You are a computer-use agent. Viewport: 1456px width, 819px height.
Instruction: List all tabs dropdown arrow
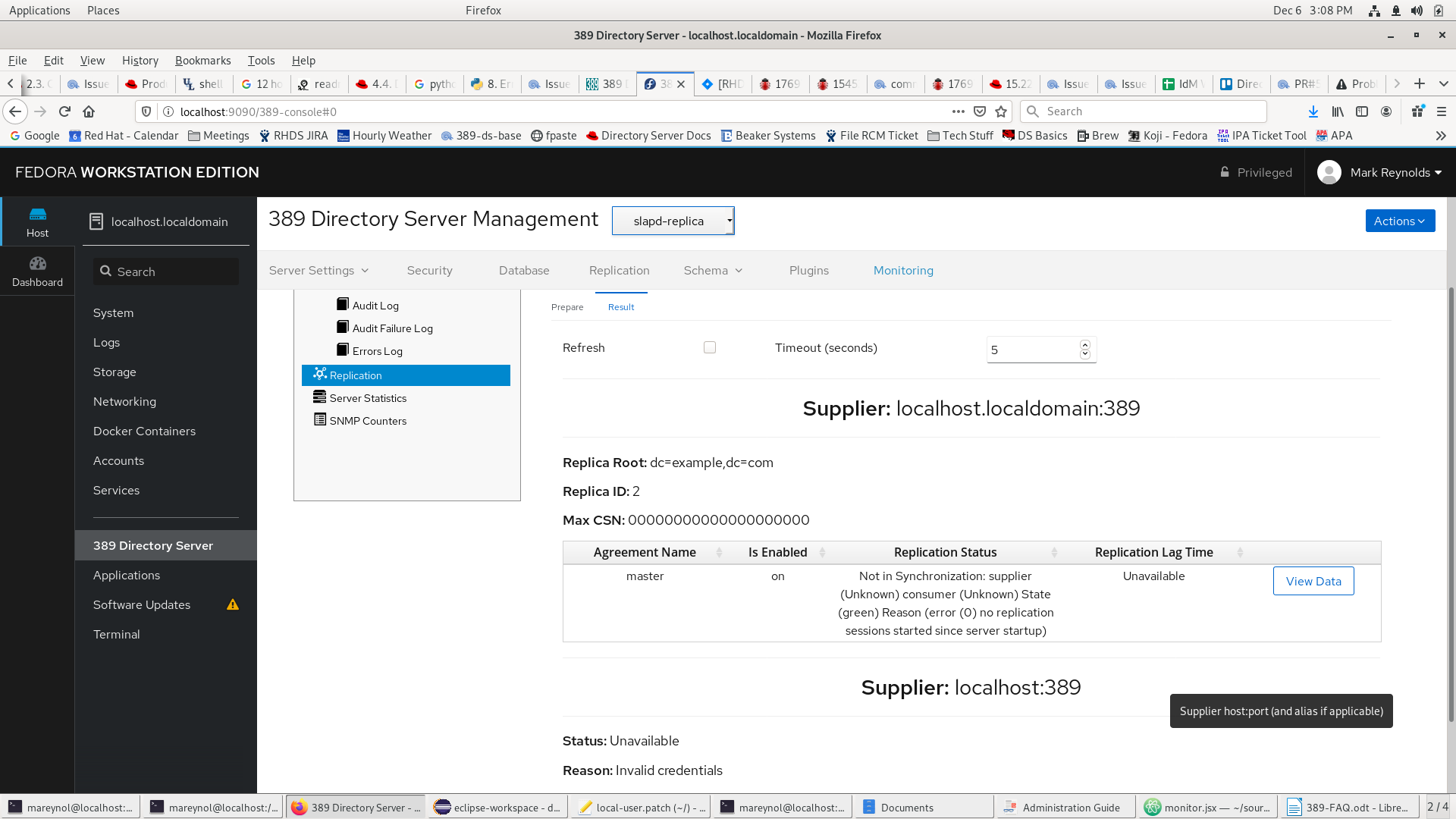1443,83
